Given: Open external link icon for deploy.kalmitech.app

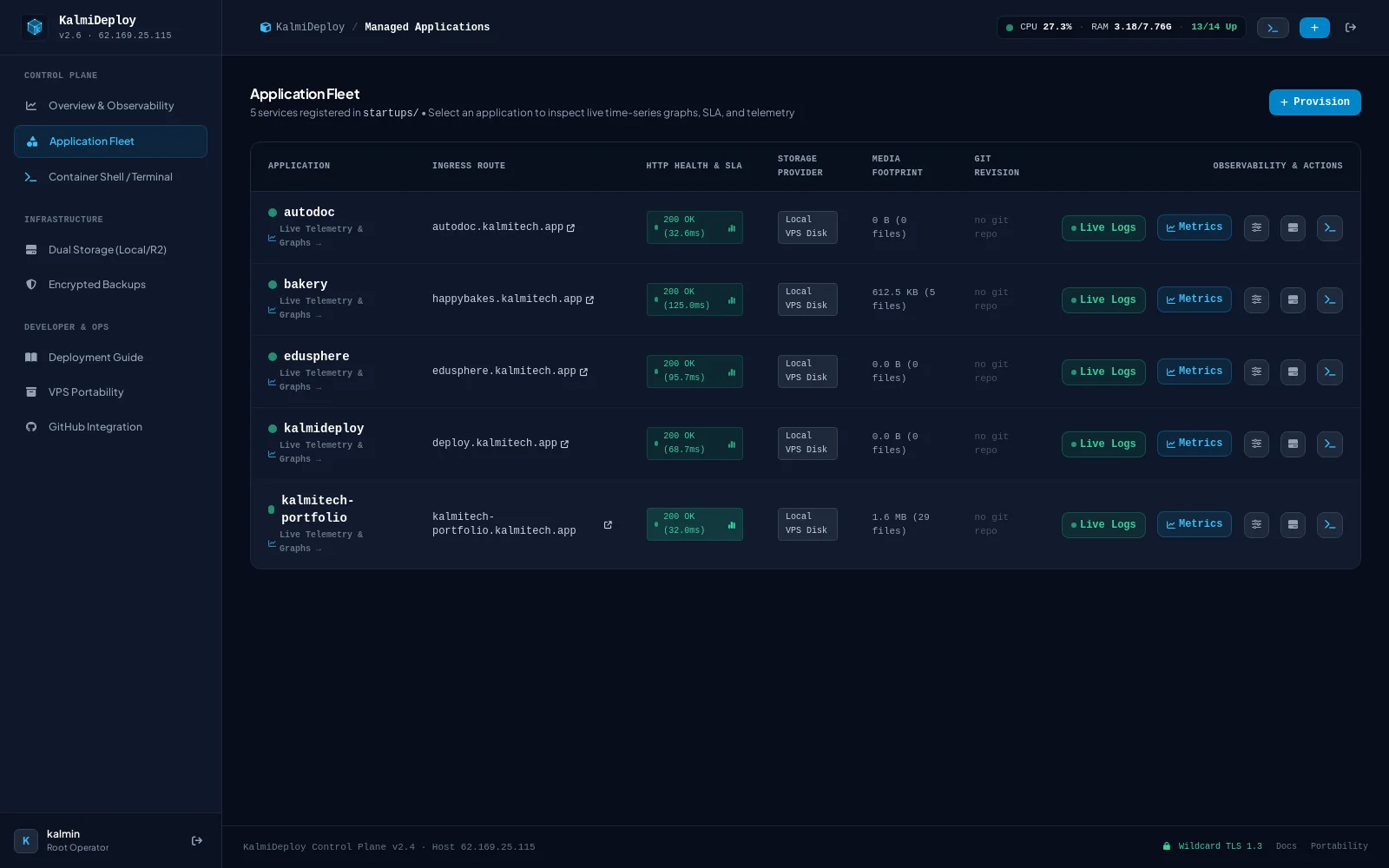Looking at the screenshot, I should pos(564,444).
